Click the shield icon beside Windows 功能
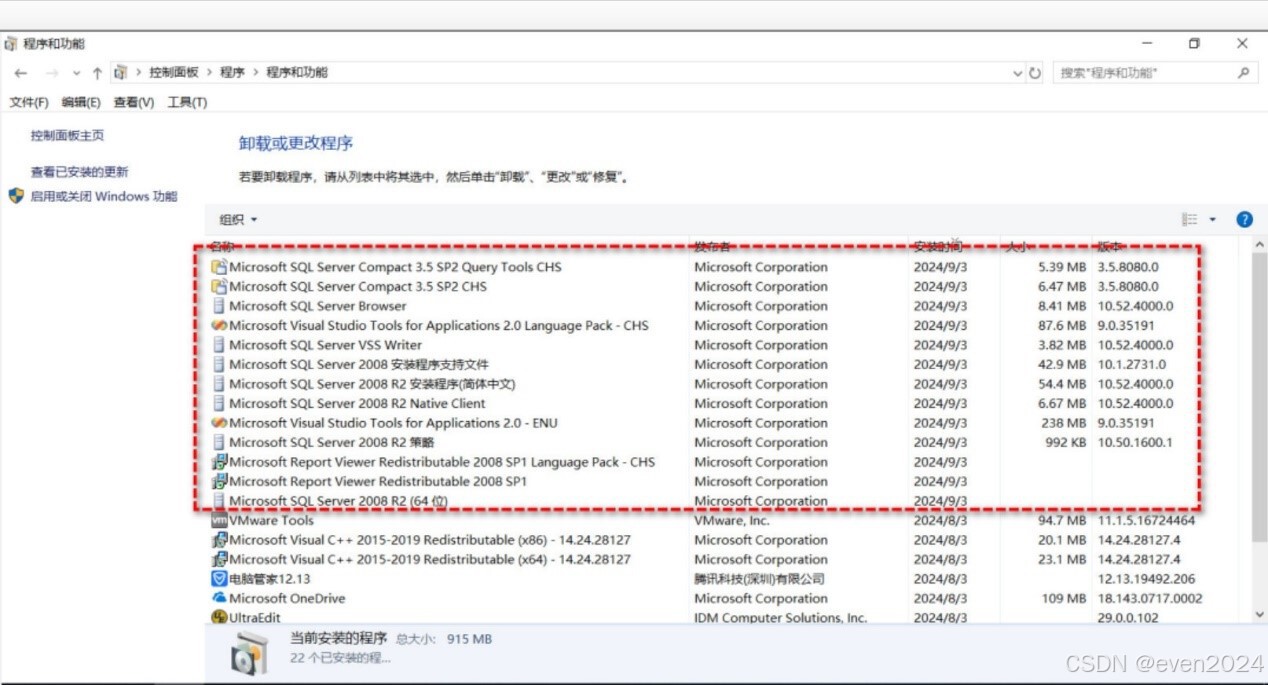1268x685 pixels. 16,196
